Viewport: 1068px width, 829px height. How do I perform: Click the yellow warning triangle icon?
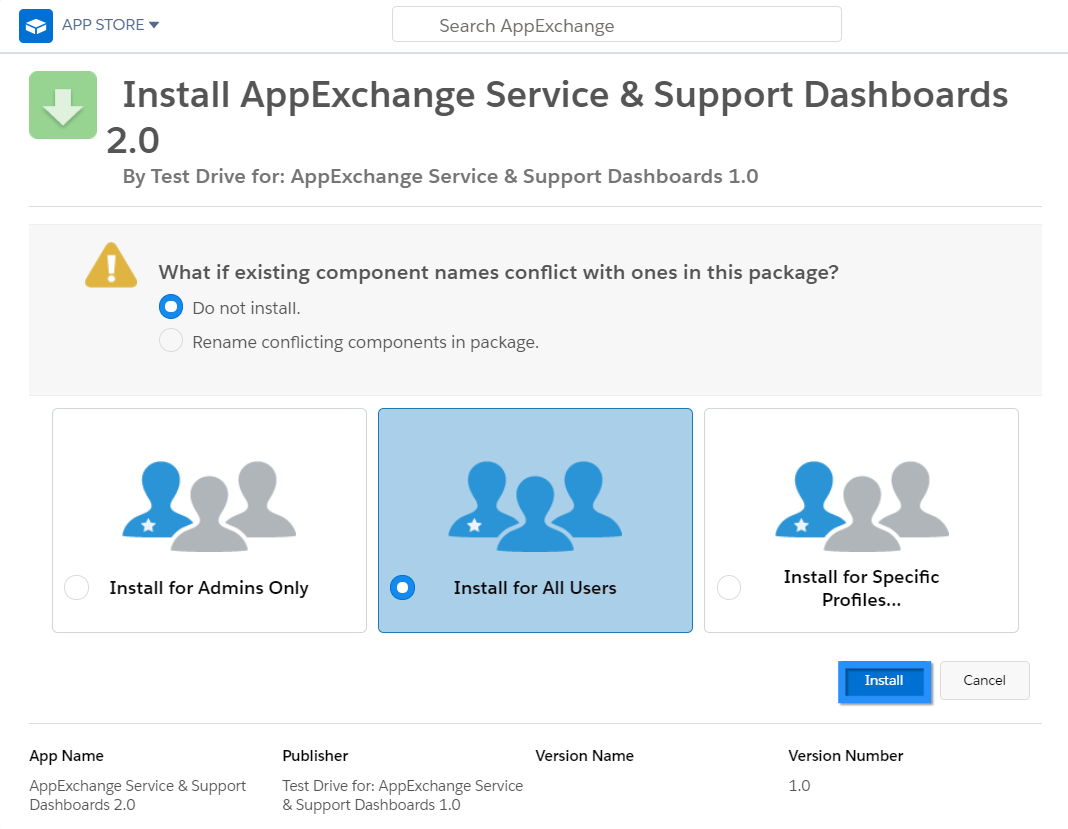111,266
